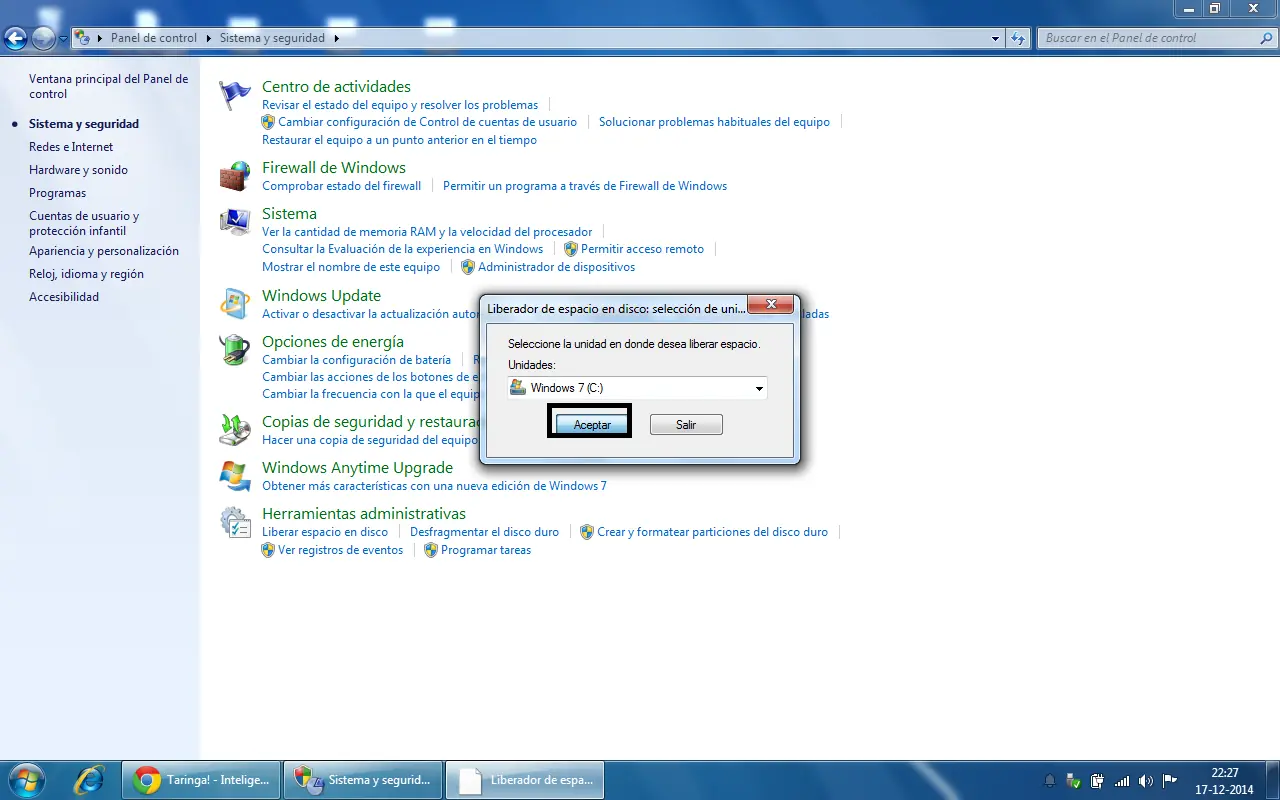Click the Firewall de Windows brick wall icon

tap(235, 176)
